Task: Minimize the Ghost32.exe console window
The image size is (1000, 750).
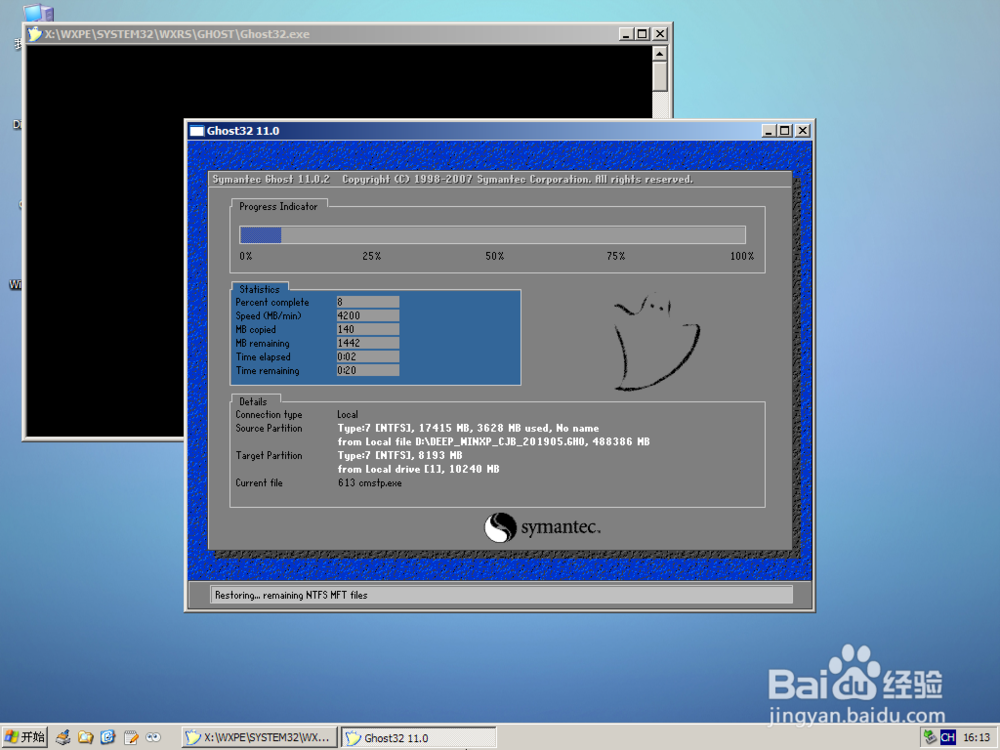Action: point(626,34)
